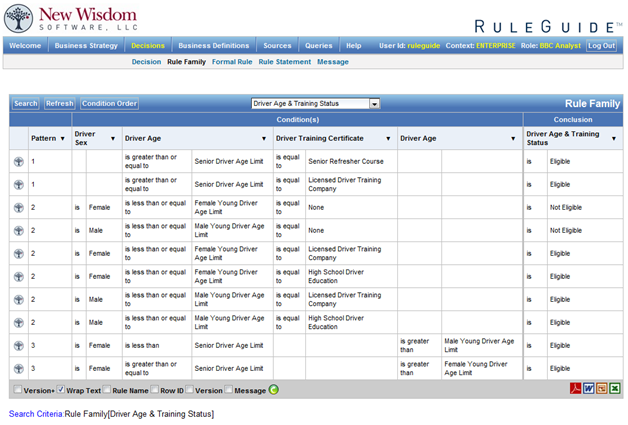Open the first Driver Age column dropdown arrow

(264, 139)
